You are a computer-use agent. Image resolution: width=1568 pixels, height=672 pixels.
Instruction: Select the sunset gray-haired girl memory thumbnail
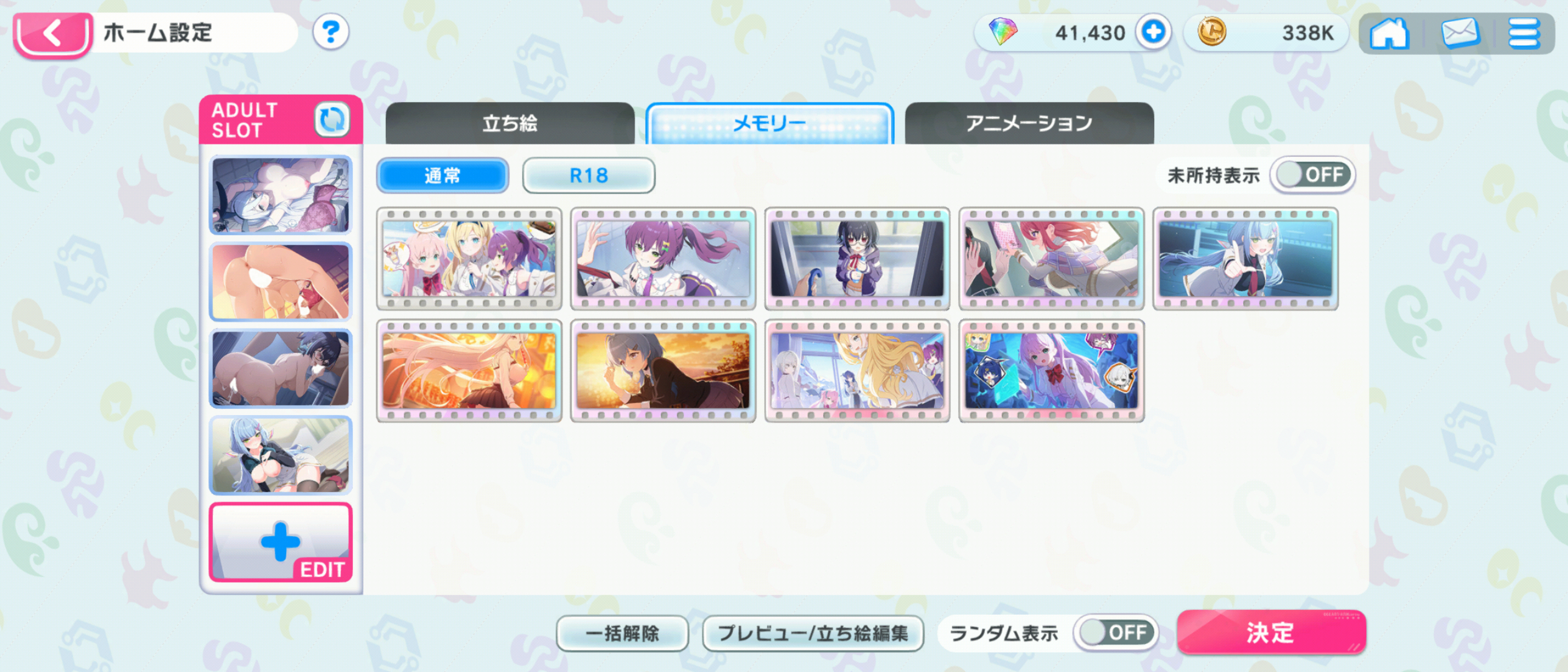coord(663,371)
